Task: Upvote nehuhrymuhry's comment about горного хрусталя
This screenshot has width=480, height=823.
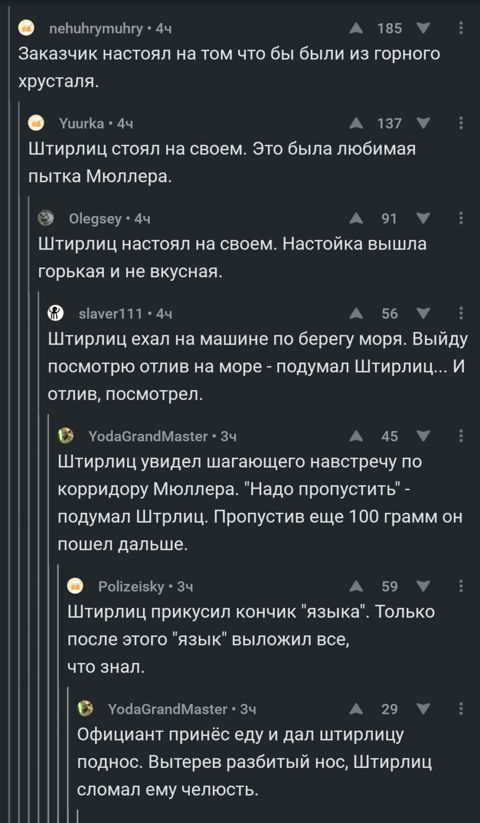Action: tap(356, 28)
